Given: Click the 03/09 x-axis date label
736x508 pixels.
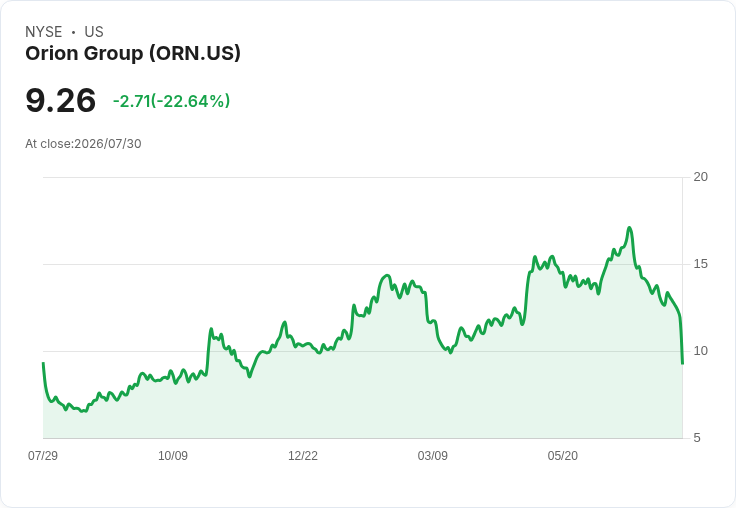Looking at the screenshot, I should 433,455.
